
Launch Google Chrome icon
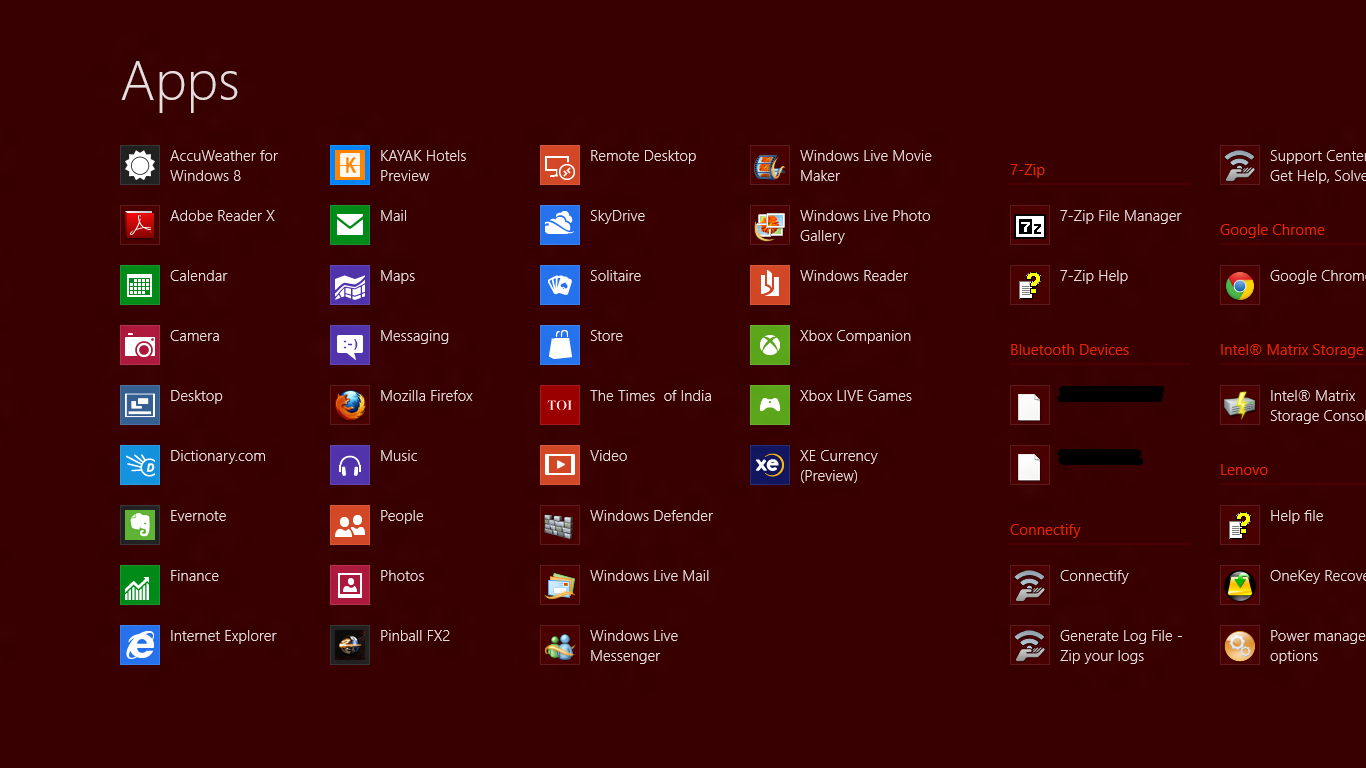[x=1240, y=285]
